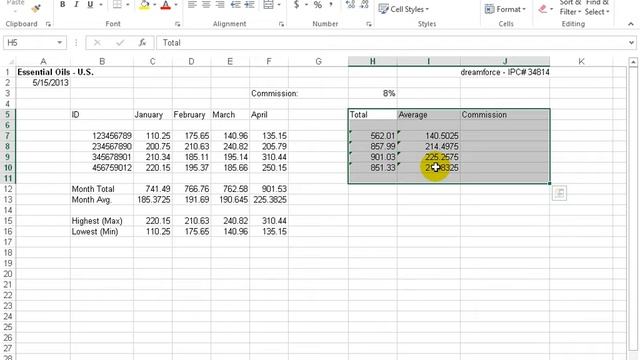The width and height of the screenshot is (640, 360).
Task: Open the Merge & Center dropdown arrow
Action: coord(279,5)
